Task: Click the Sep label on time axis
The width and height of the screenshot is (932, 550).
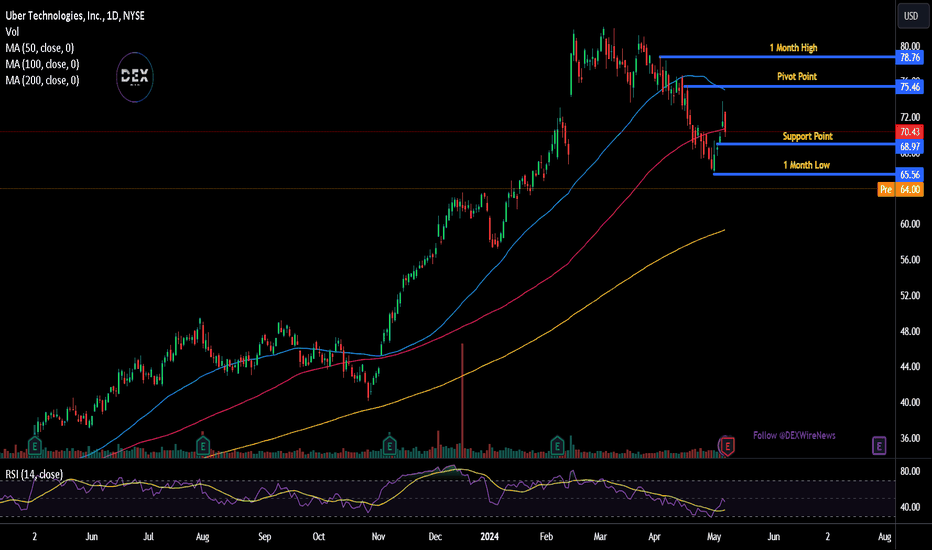Action: tap(265, 536)
